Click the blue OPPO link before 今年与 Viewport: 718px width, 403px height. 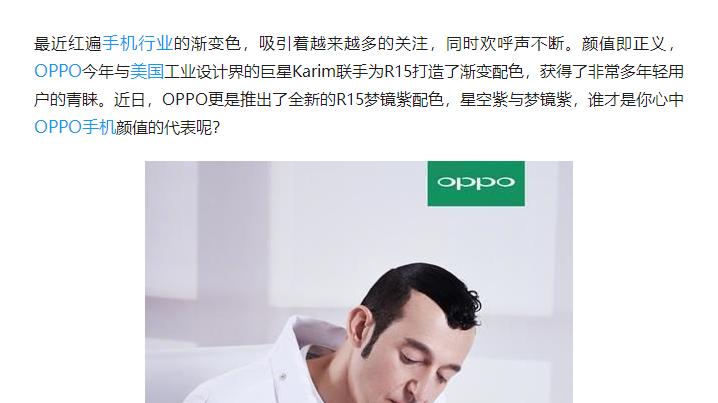pos(58,72)
